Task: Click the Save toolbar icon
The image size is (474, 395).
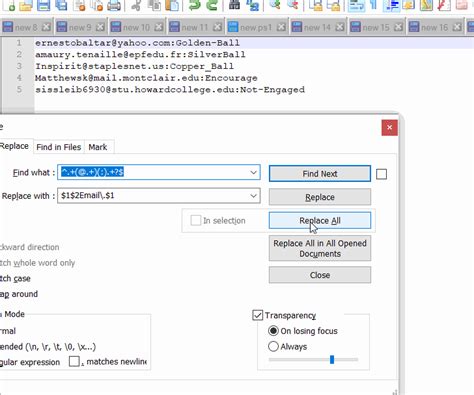Action: coord(43,5)
